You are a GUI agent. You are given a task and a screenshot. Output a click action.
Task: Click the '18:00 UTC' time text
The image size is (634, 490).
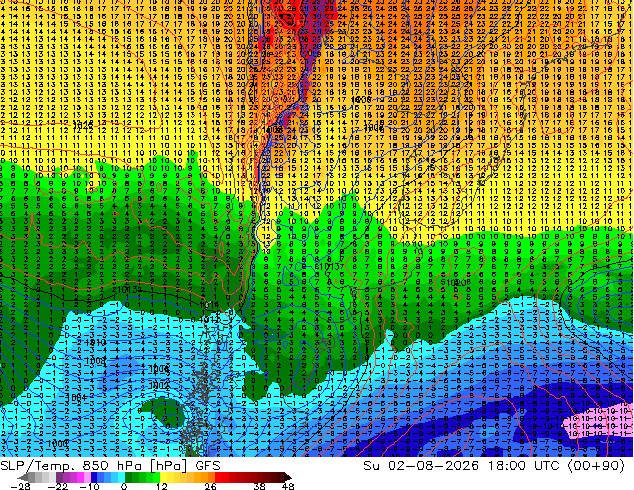pyautogui.click(x=526, y=465)
